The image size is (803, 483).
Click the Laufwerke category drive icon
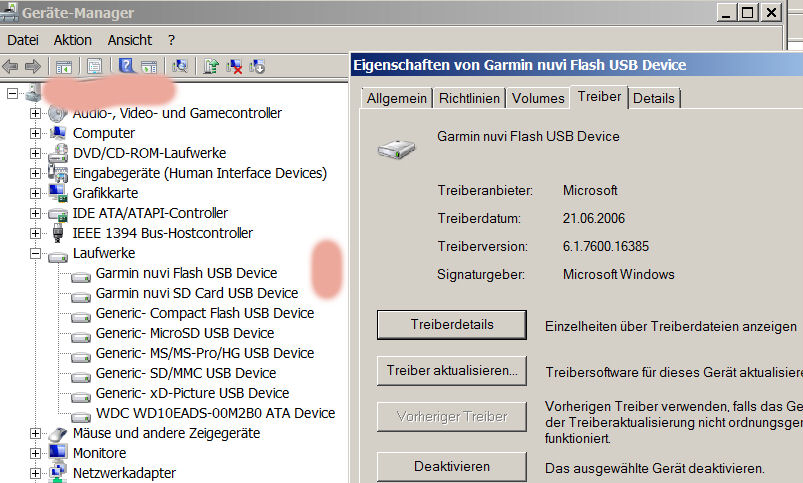pos(58,255)
